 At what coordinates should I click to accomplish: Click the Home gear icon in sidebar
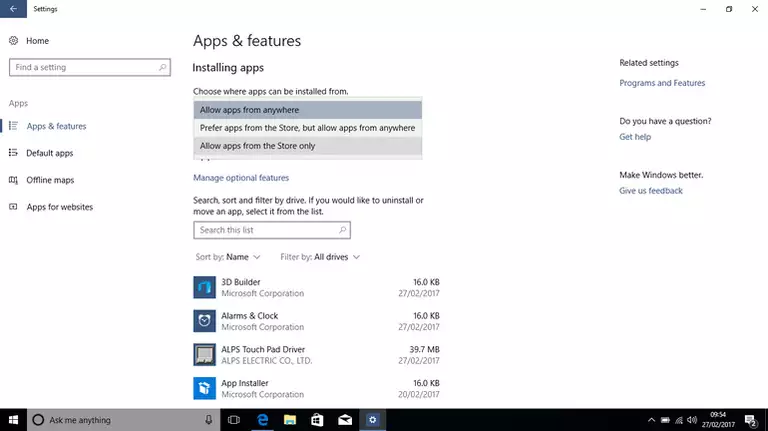(14, 41)
